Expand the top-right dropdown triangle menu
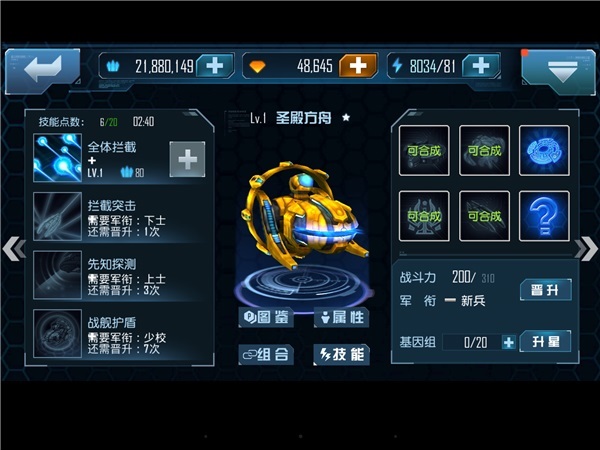The height and width of the screenshot is (450, 600). pyautogui.click(x=559, y=72)
